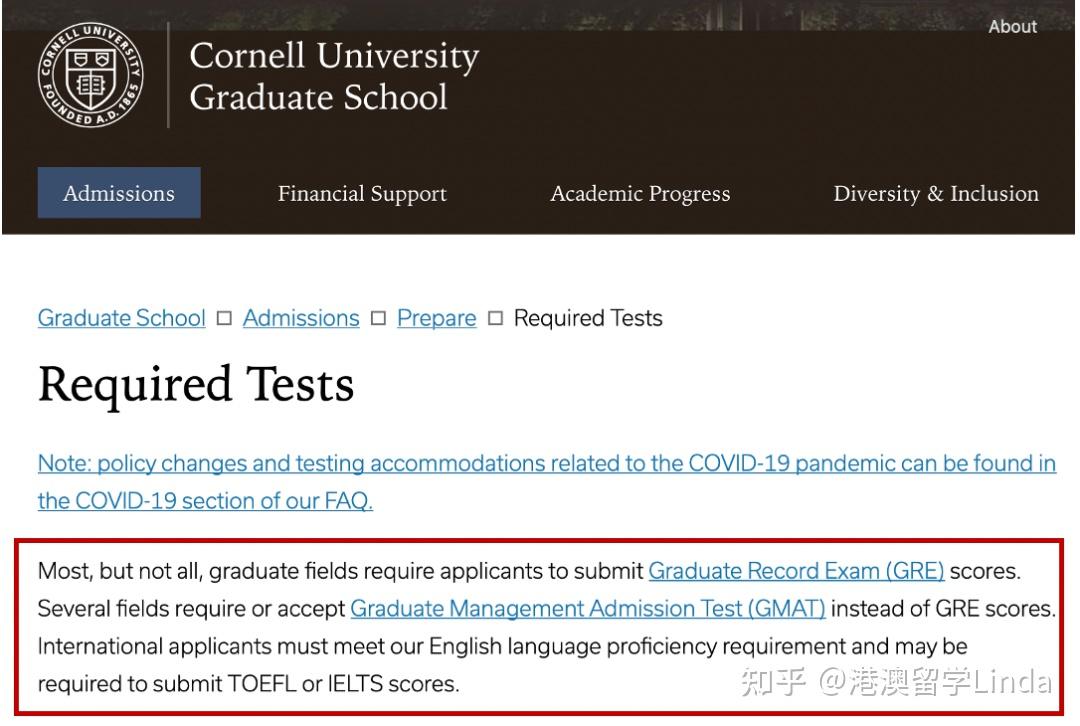Open the Graduate Record Exam (GRE) link

(796, 571)
